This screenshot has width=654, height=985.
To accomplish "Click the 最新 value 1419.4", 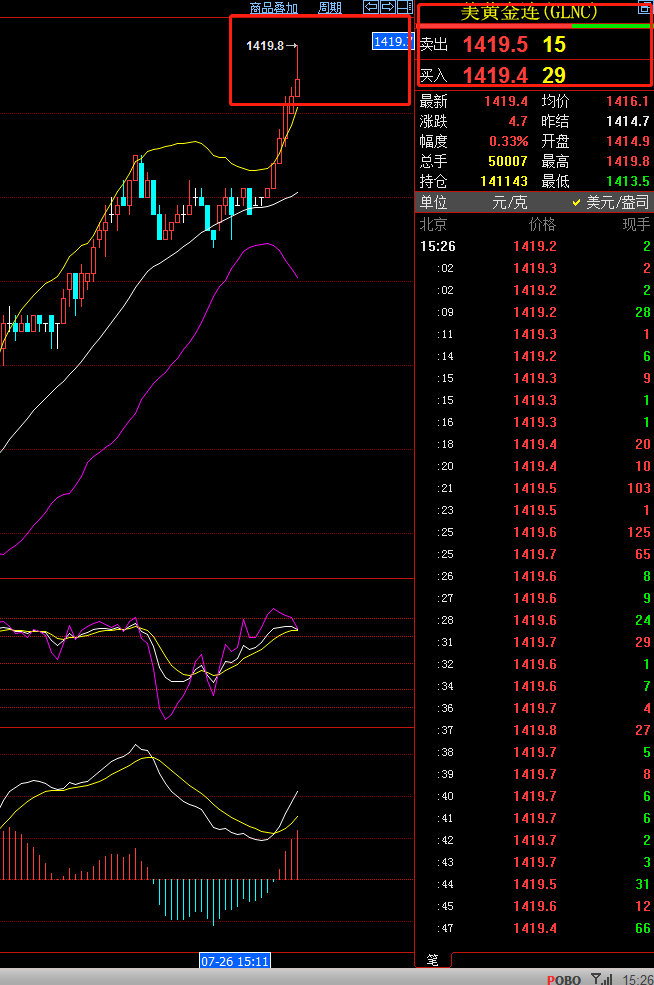I will click(x=506, y=101).
